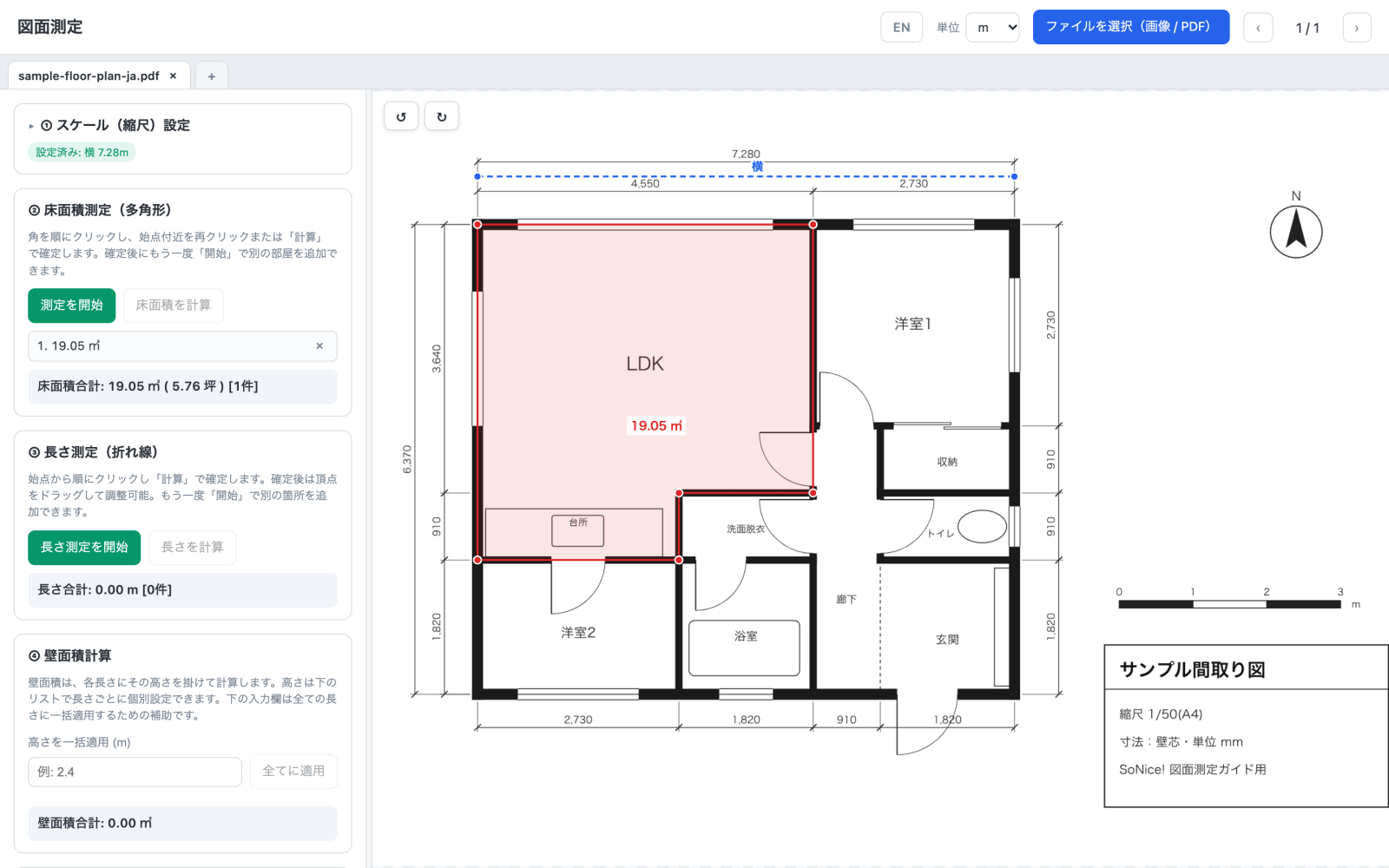The image size is (1389, 868).
Task: Click ファイルを選択（画像 / PDF）button
Action: [x=1131, y=27]
